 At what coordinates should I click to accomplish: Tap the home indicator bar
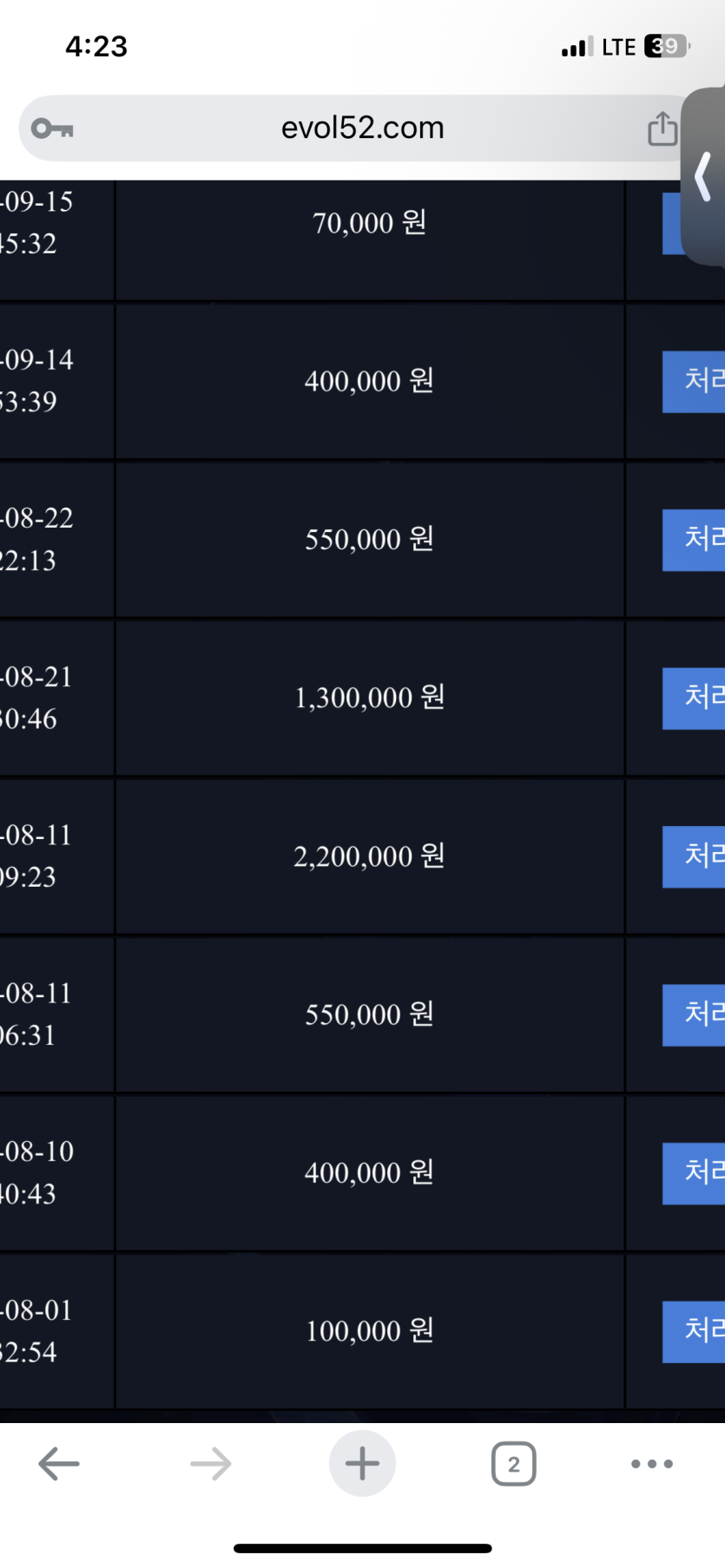362,1548
